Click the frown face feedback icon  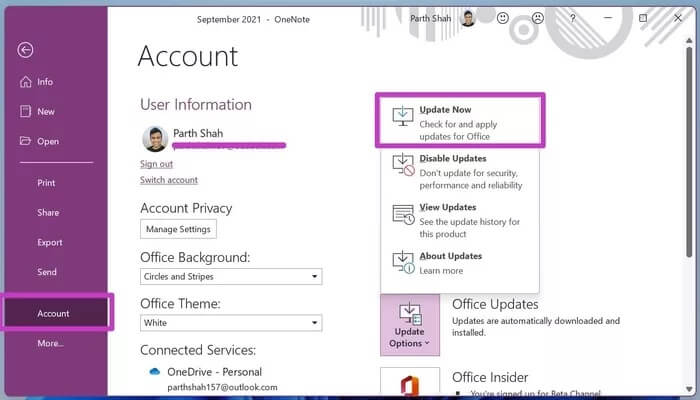(538, 18)
